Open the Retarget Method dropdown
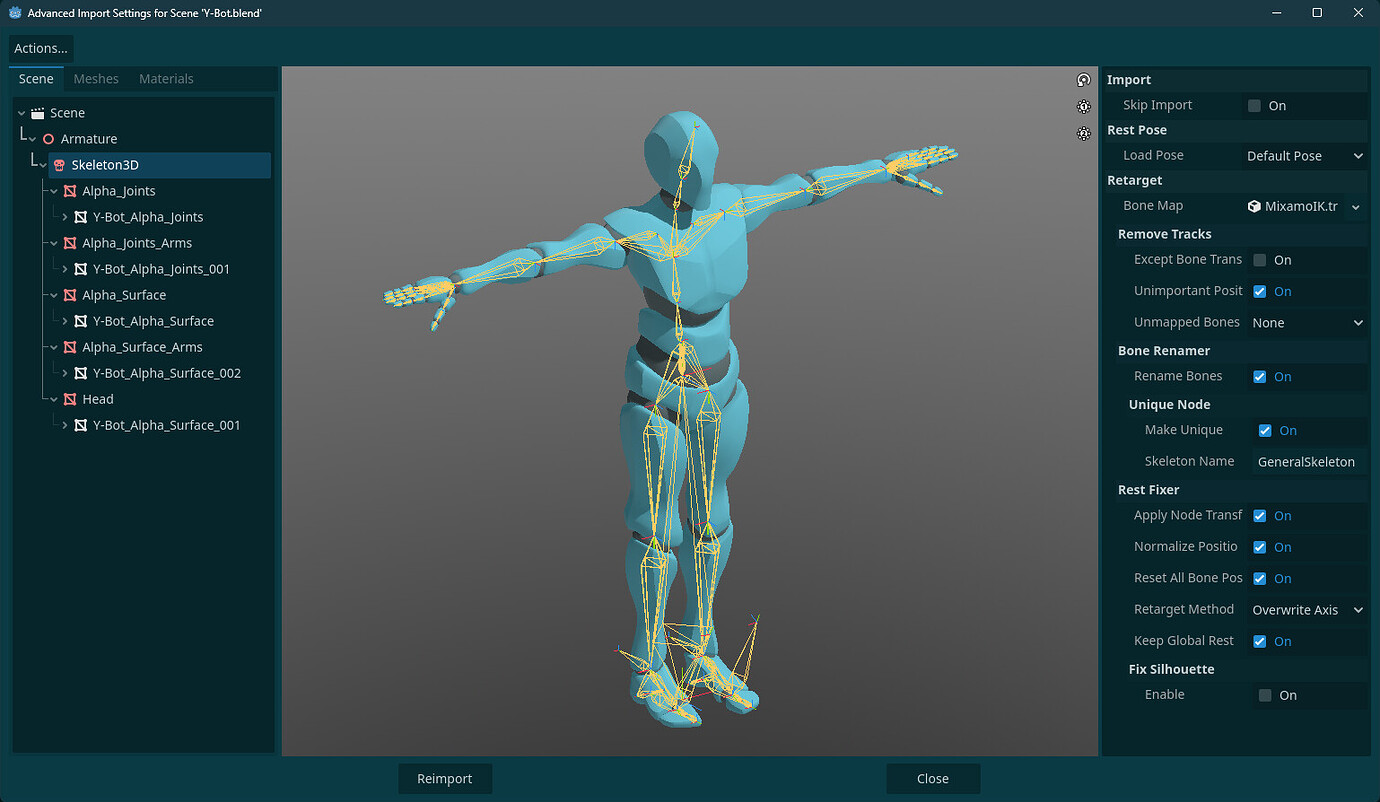Image resolution: width=1380 pixels, height=802 pixels. pos(1305,609)
